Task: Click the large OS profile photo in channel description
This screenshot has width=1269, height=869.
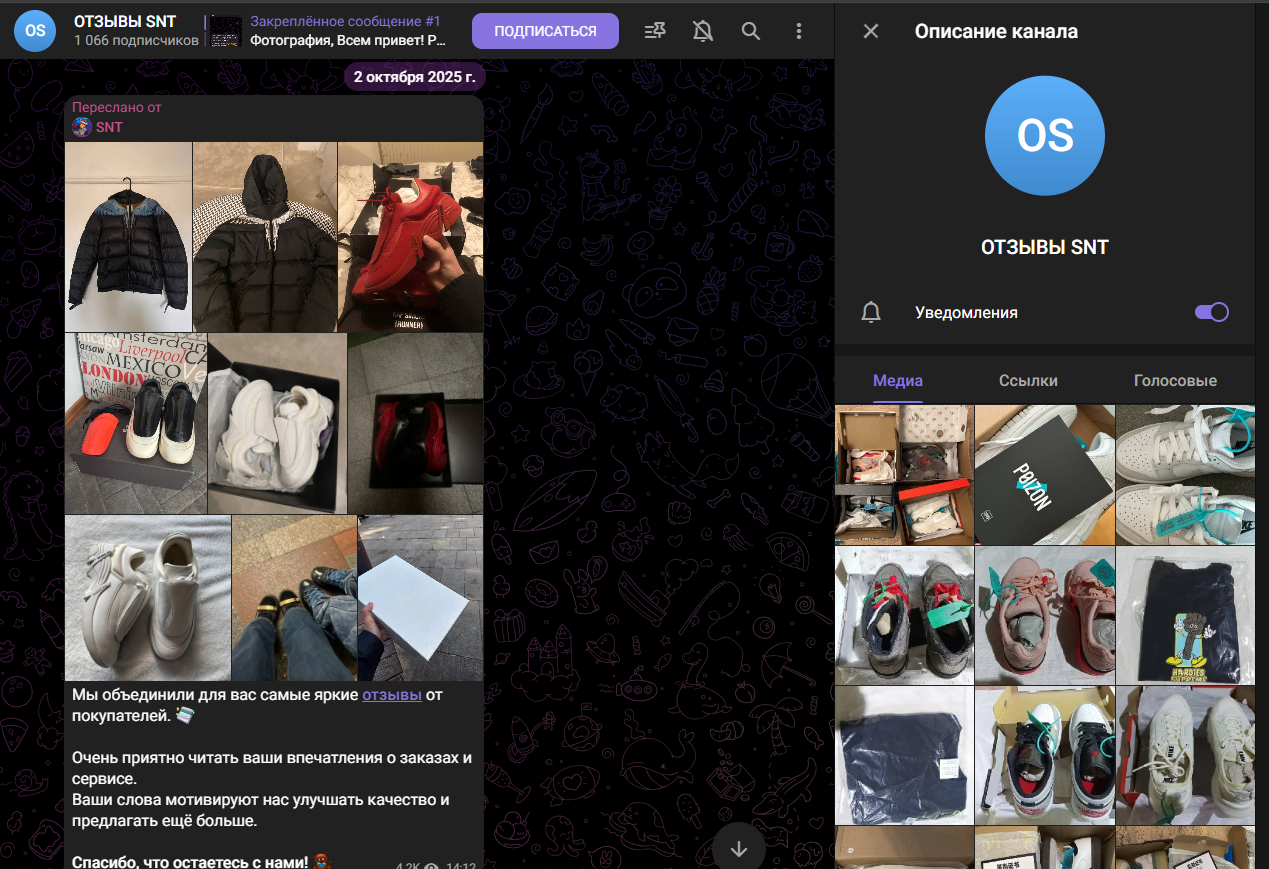Action: [x=1044, y=136]
